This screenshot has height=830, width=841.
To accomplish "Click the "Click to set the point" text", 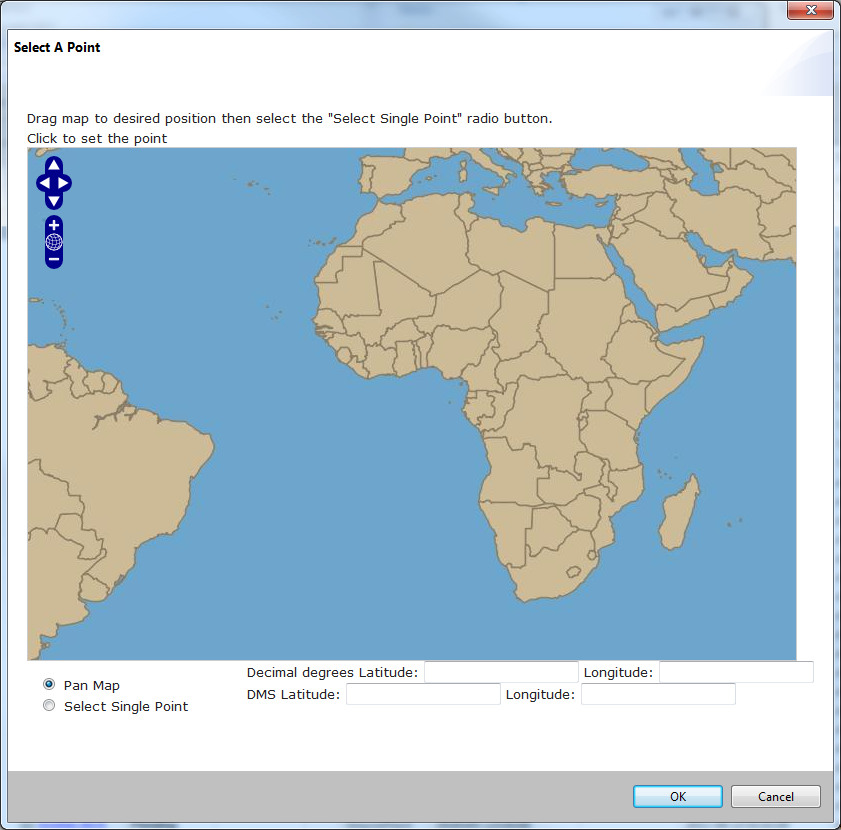I will [97, 138].
